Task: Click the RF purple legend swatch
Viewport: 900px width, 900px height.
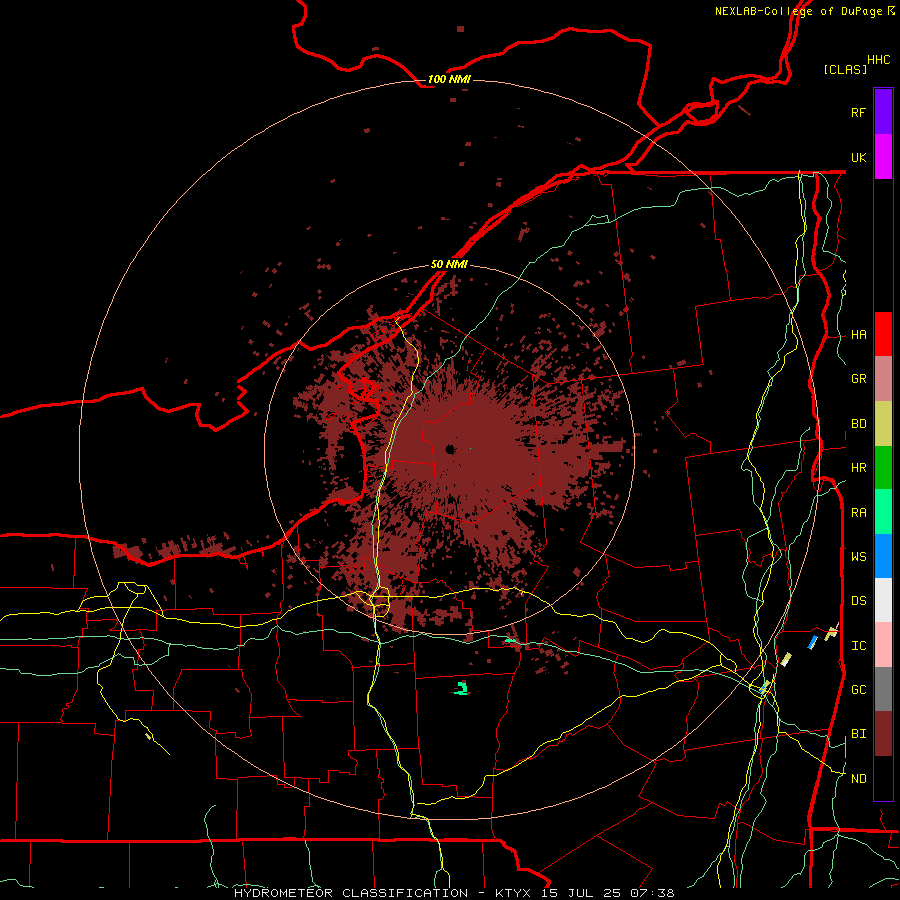Action: pos(883,111)
